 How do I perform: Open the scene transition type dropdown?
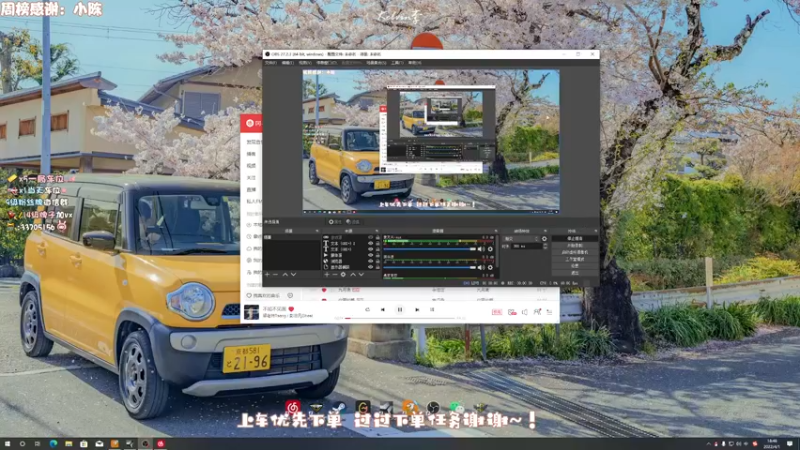click(x=521, y=238)
